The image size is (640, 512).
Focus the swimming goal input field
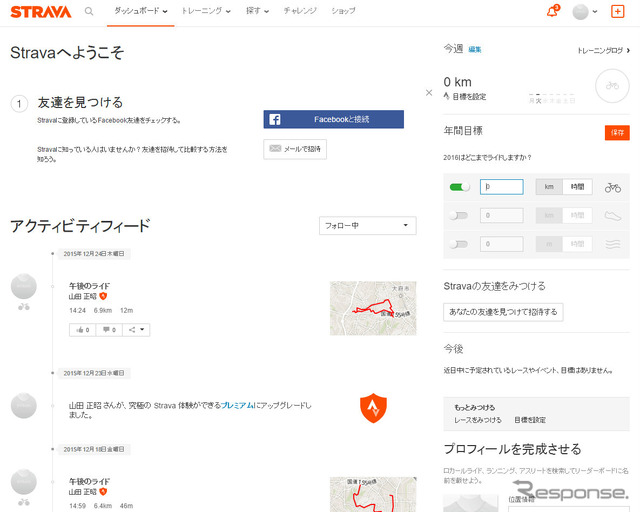(502, 244)
